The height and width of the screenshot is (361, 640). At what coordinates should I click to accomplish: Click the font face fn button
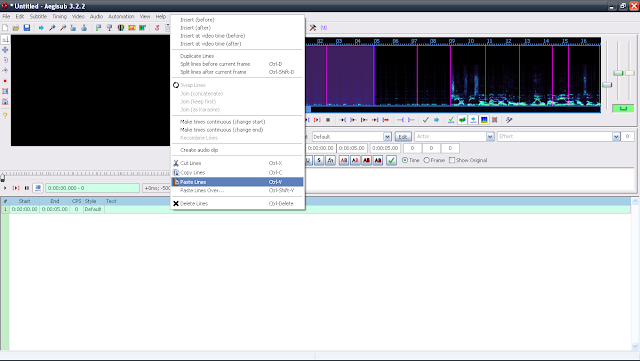coord(330,160)
